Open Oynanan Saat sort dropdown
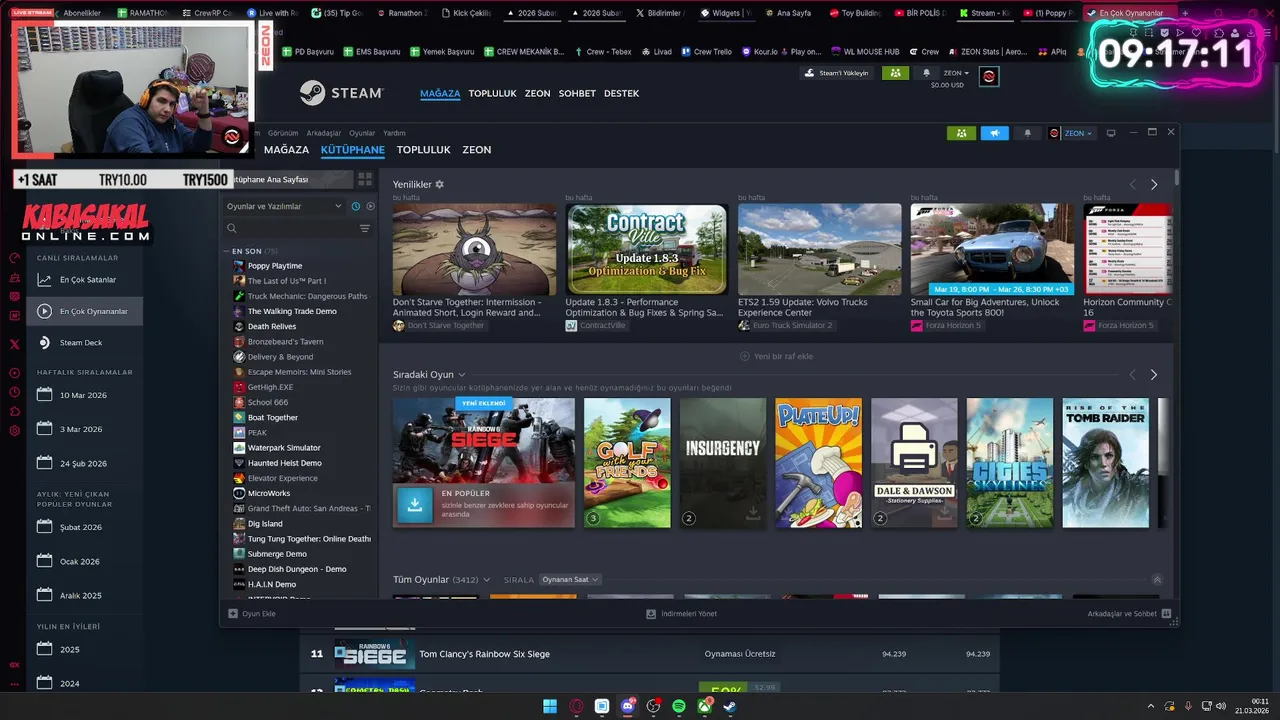 coord(570,580)
